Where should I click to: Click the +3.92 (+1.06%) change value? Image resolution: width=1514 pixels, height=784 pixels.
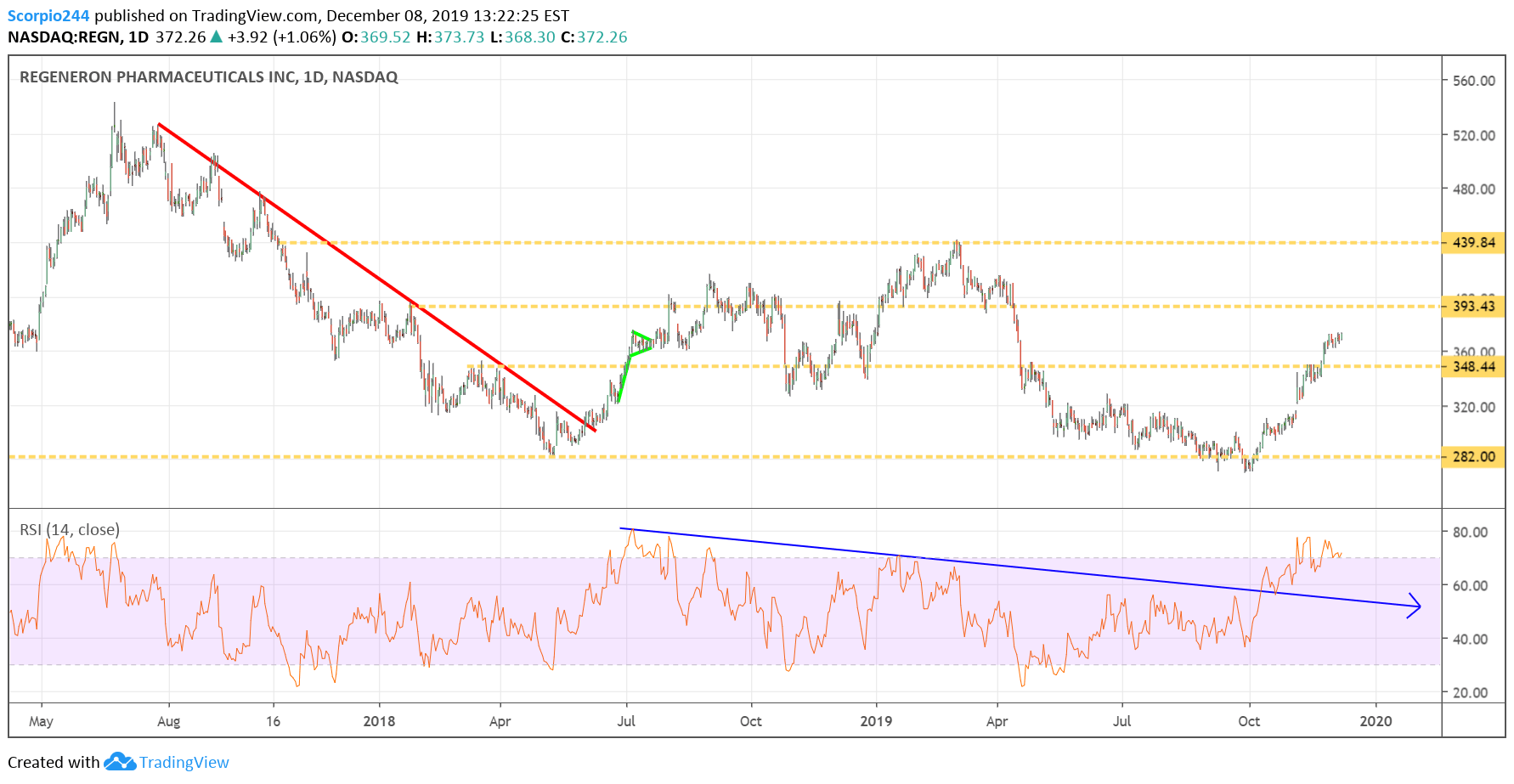tap(281, 37)
